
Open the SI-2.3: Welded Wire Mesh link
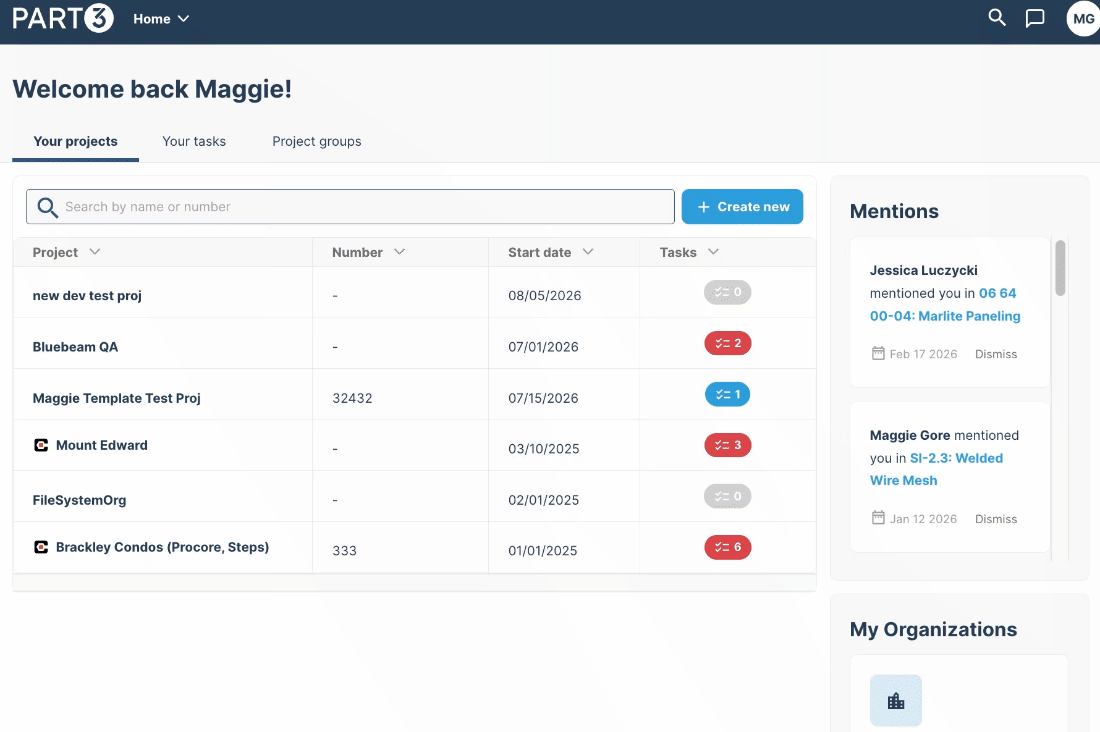(937, 469)
